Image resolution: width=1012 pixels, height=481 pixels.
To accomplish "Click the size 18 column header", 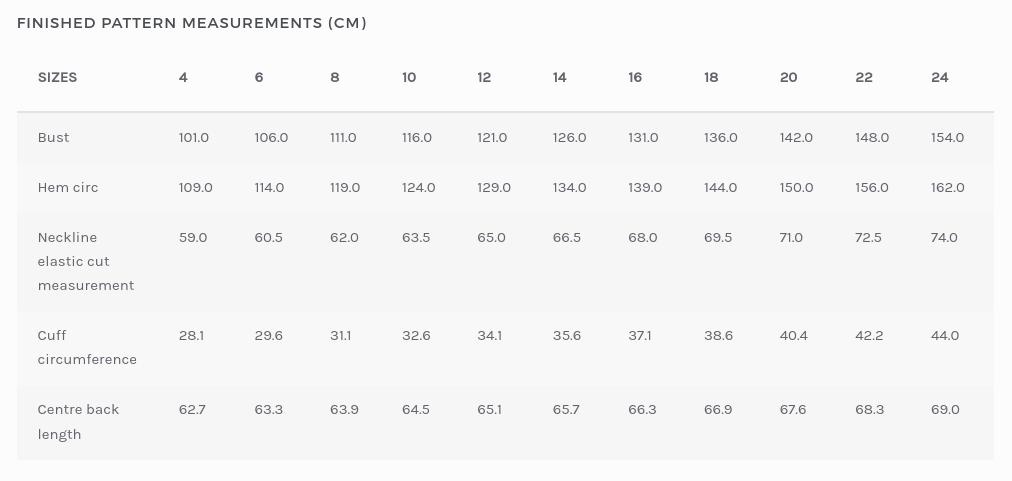I will click(x=711, y=77).
